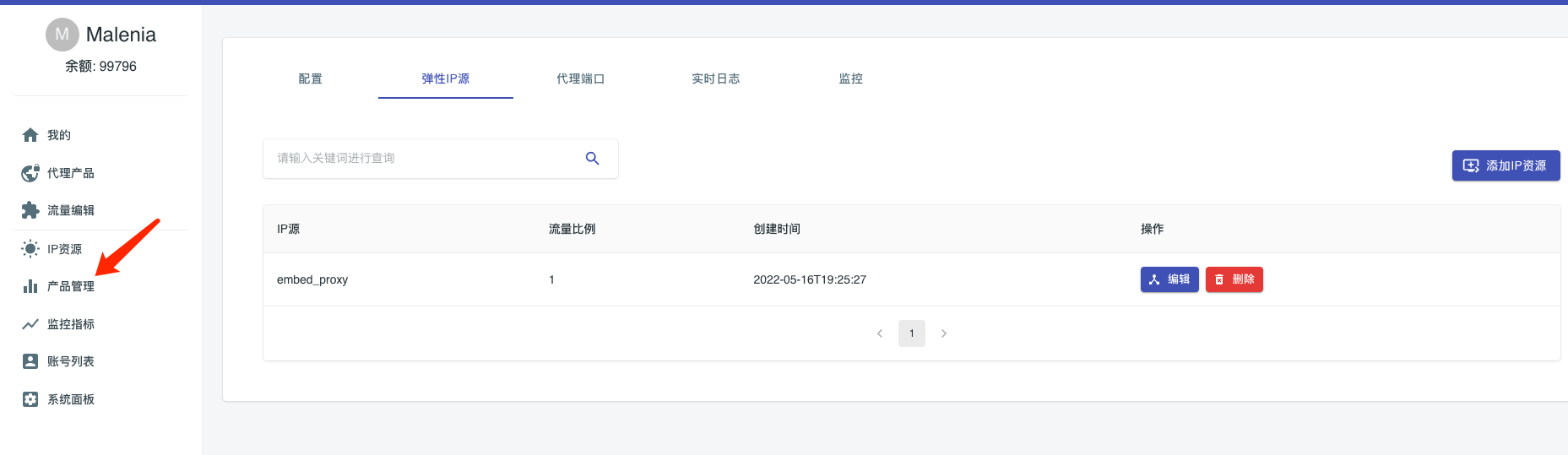Click the gear icon for 系统面板
The height and width of the screenshot is (455, 1568).
tap(30, 399)
